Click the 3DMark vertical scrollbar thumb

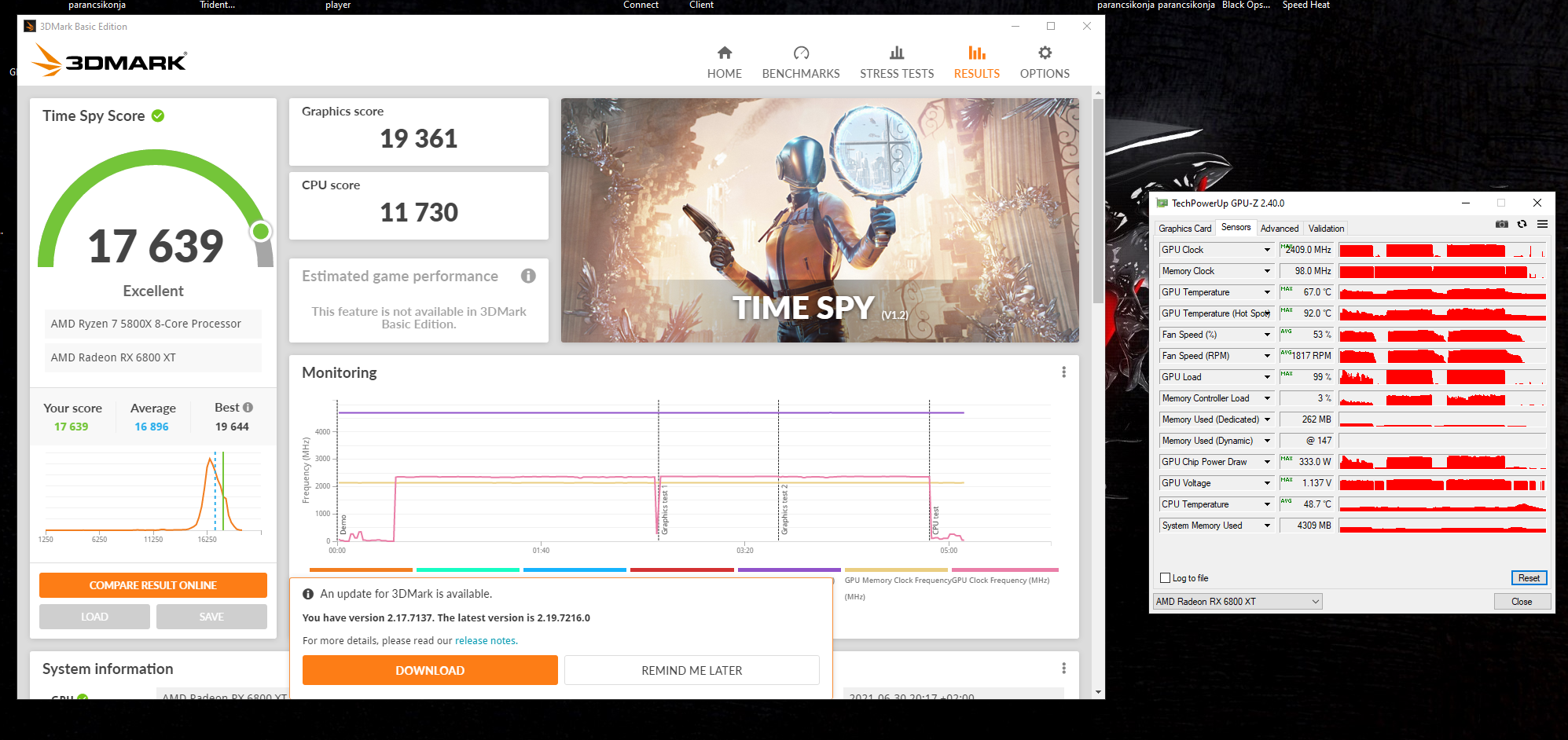[1098, 200]
